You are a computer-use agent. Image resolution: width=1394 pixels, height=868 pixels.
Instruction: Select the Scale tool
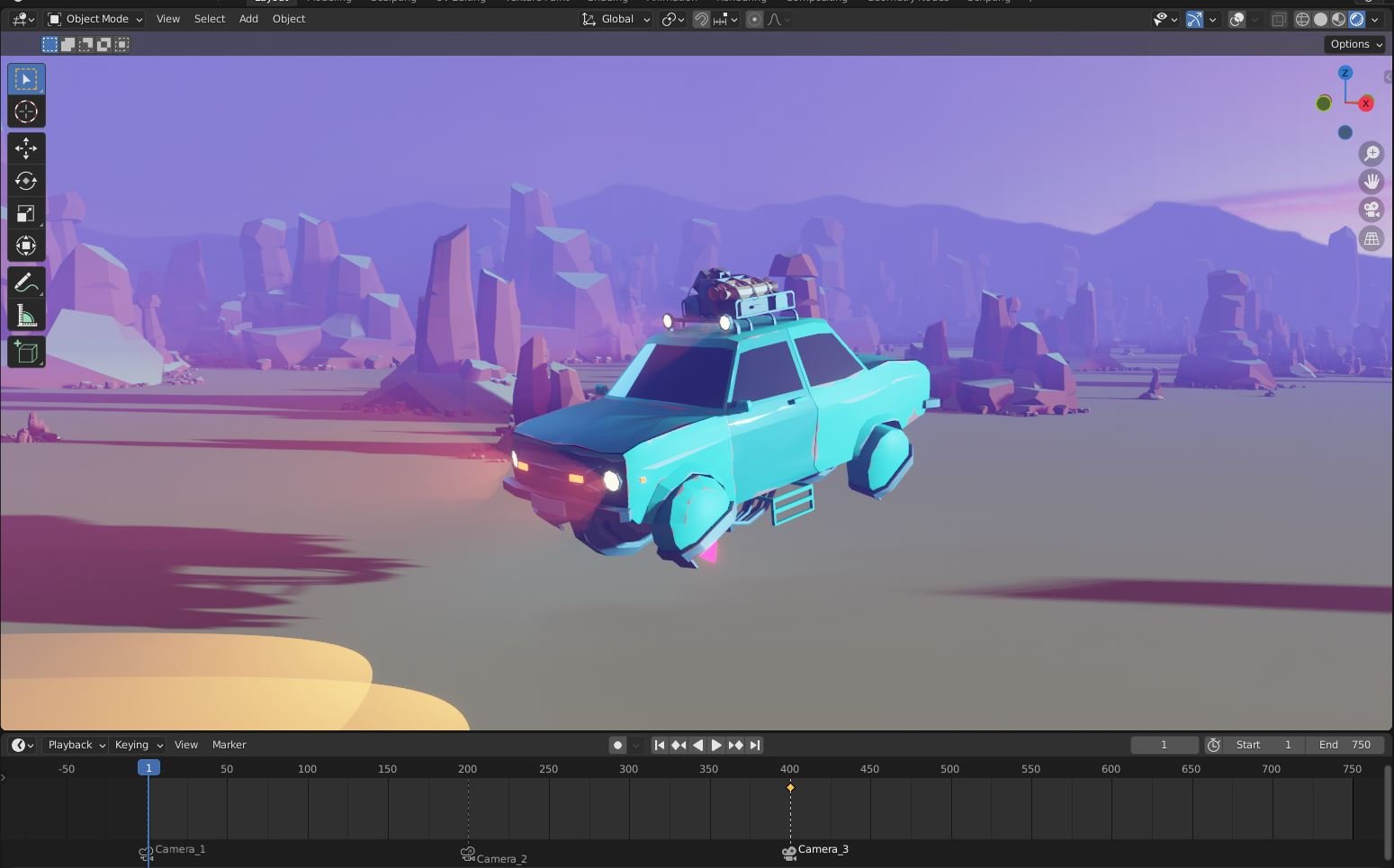point(26,213)
